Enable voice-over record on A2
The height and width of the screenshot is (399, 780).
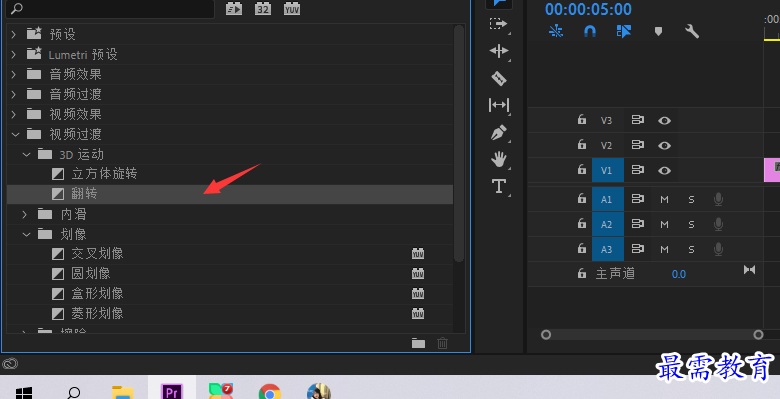(x=718, y=224)
